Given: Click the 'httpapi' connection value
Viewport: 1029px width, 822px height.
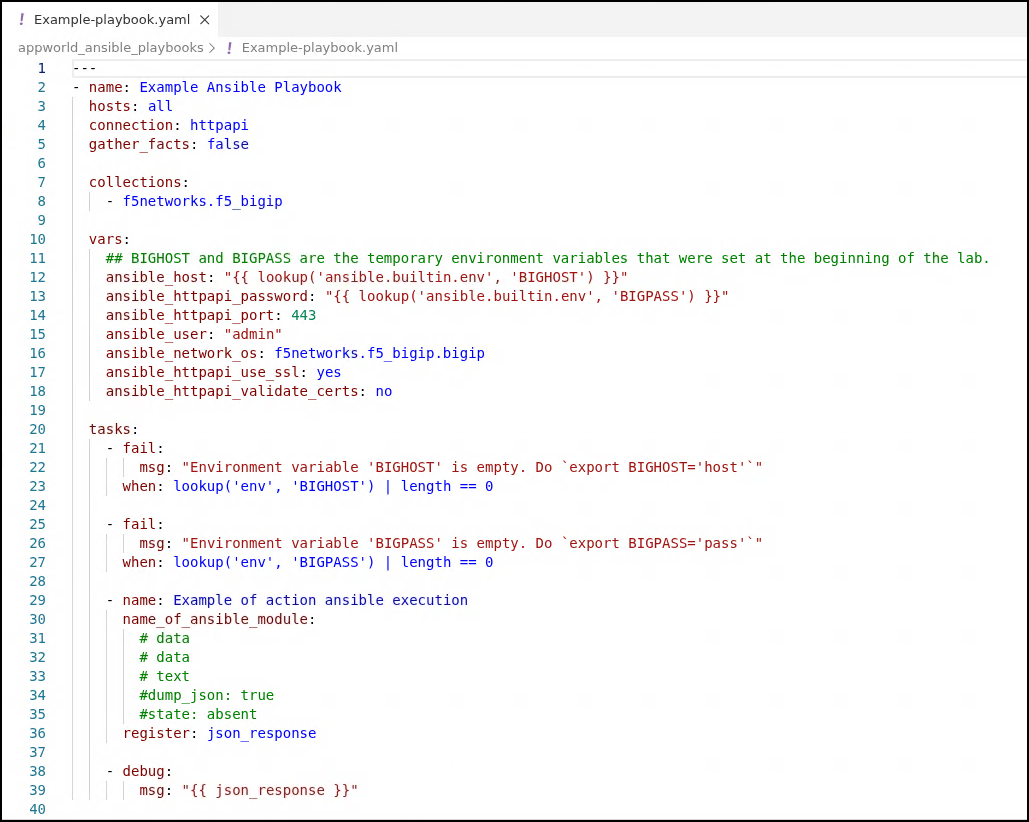Looking at the screenshot, I should pos(219,125).
